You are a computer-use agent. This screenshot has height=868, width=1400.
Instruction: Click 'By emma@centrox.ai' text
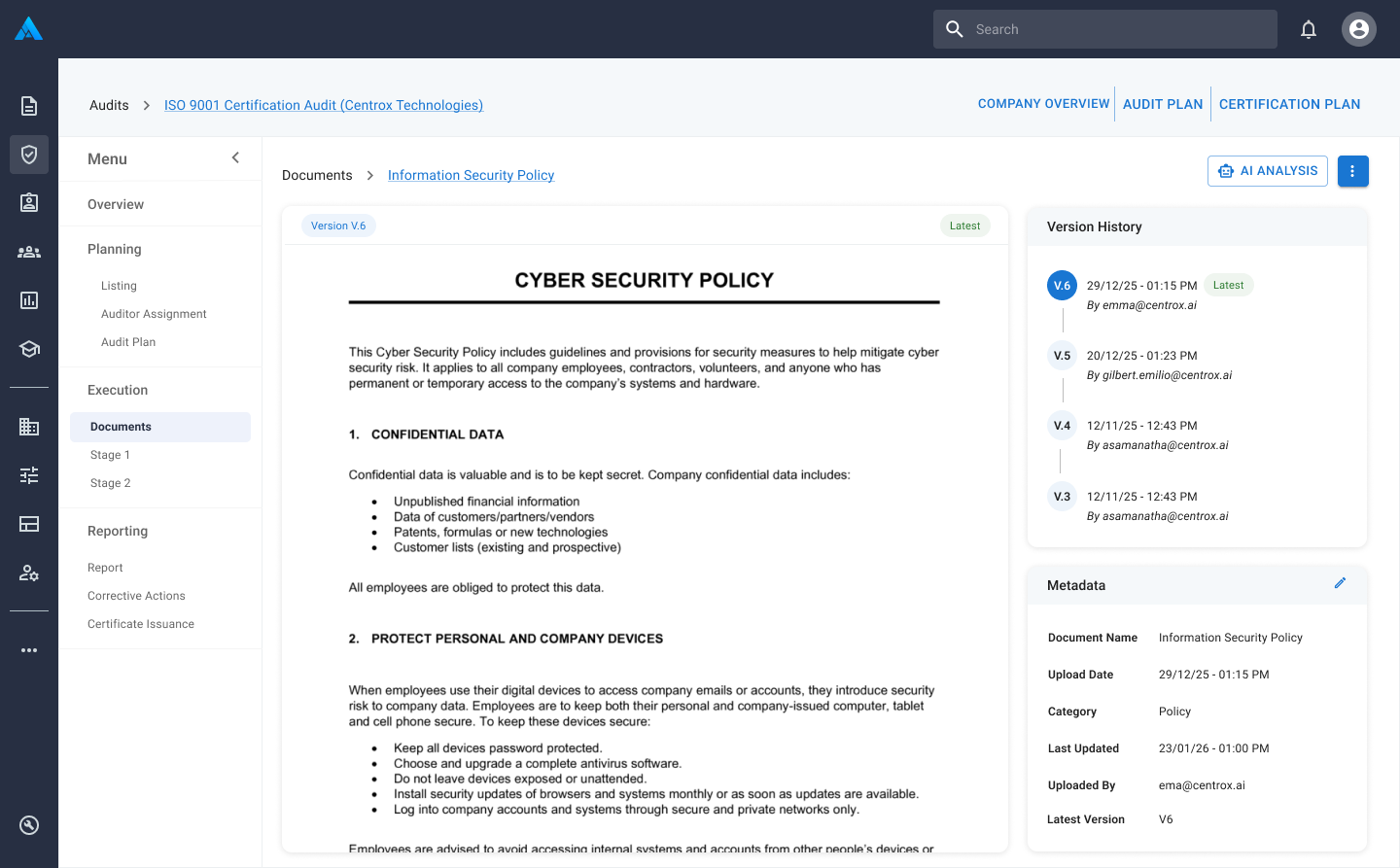pos(1141,305)
